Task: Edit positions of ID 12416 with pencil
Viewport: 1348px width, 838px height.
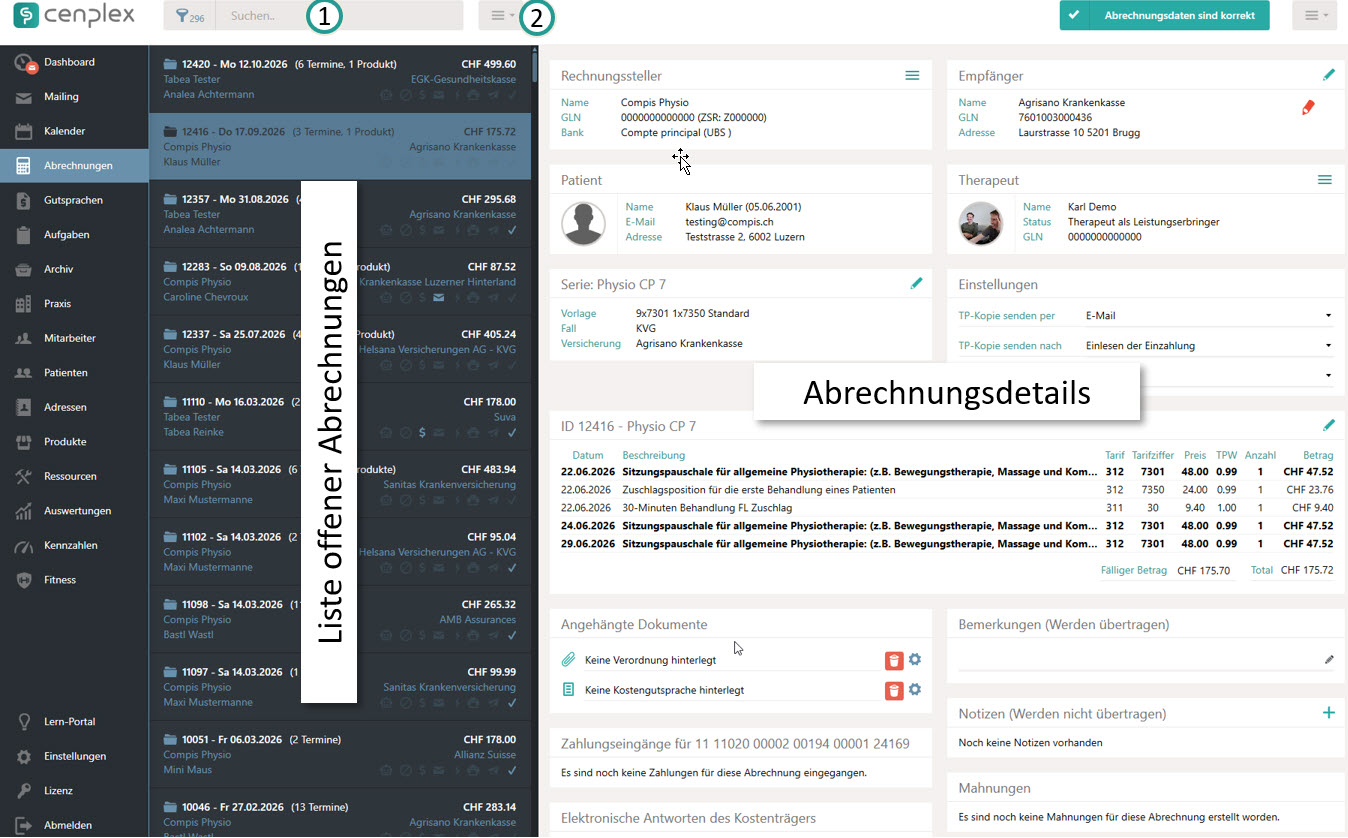Action: pyautogui.click(x=1328, y=426)
